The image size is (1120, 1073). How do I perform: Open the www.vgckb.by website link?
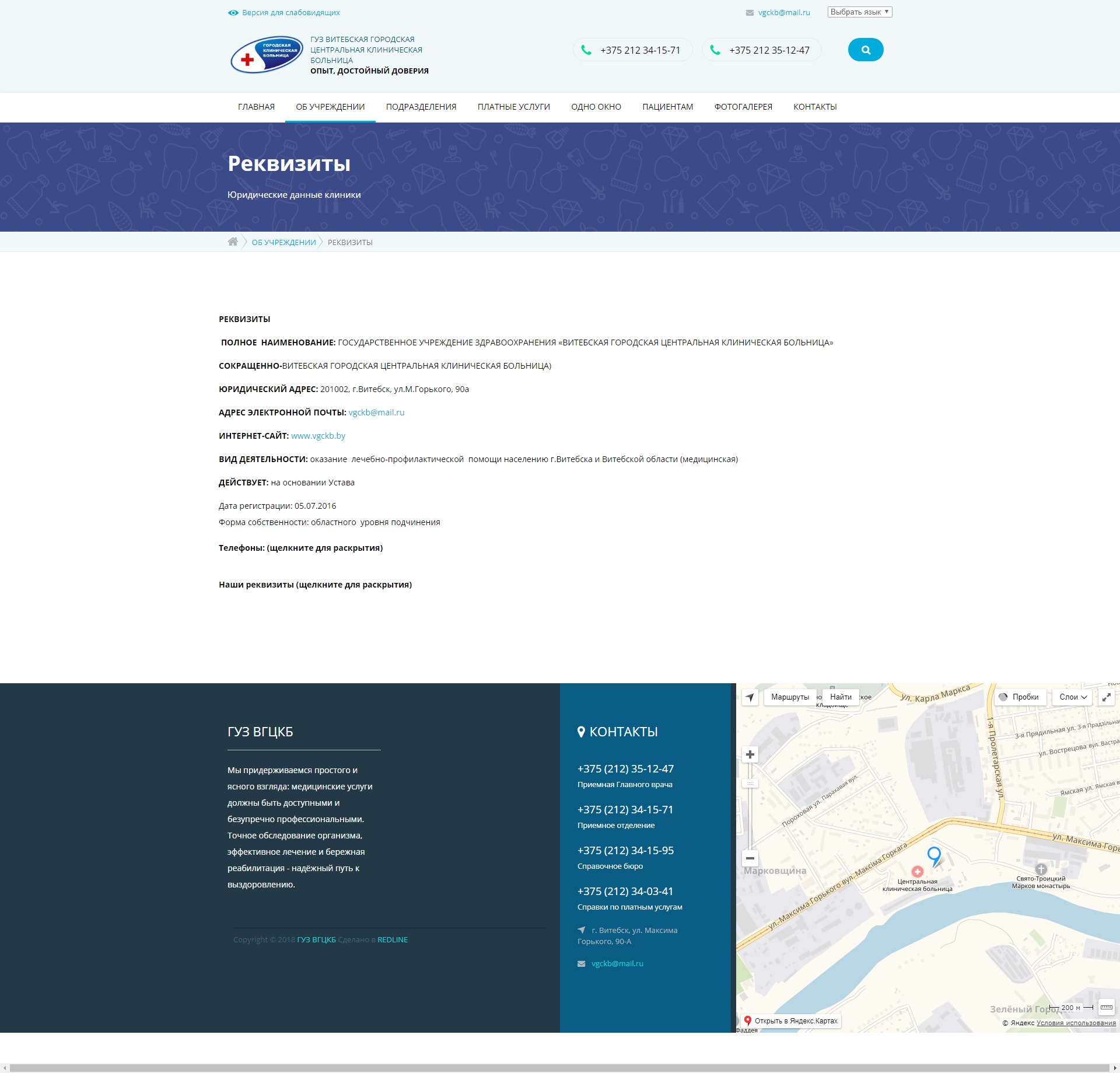click(x=318, y=436)
